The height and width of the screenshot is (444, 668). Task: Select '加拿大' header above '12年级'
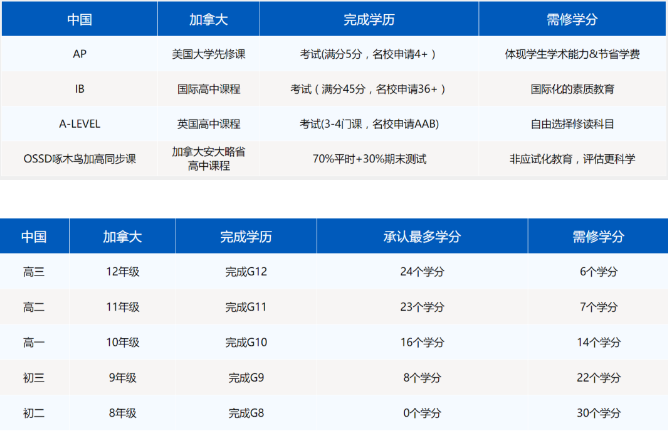coord(122,236)
